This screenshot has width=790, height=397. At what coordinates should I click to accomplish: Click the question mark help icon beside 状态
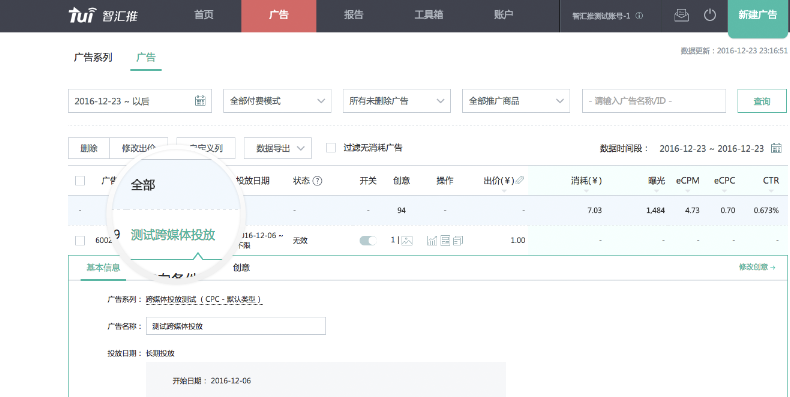(317, 181)
